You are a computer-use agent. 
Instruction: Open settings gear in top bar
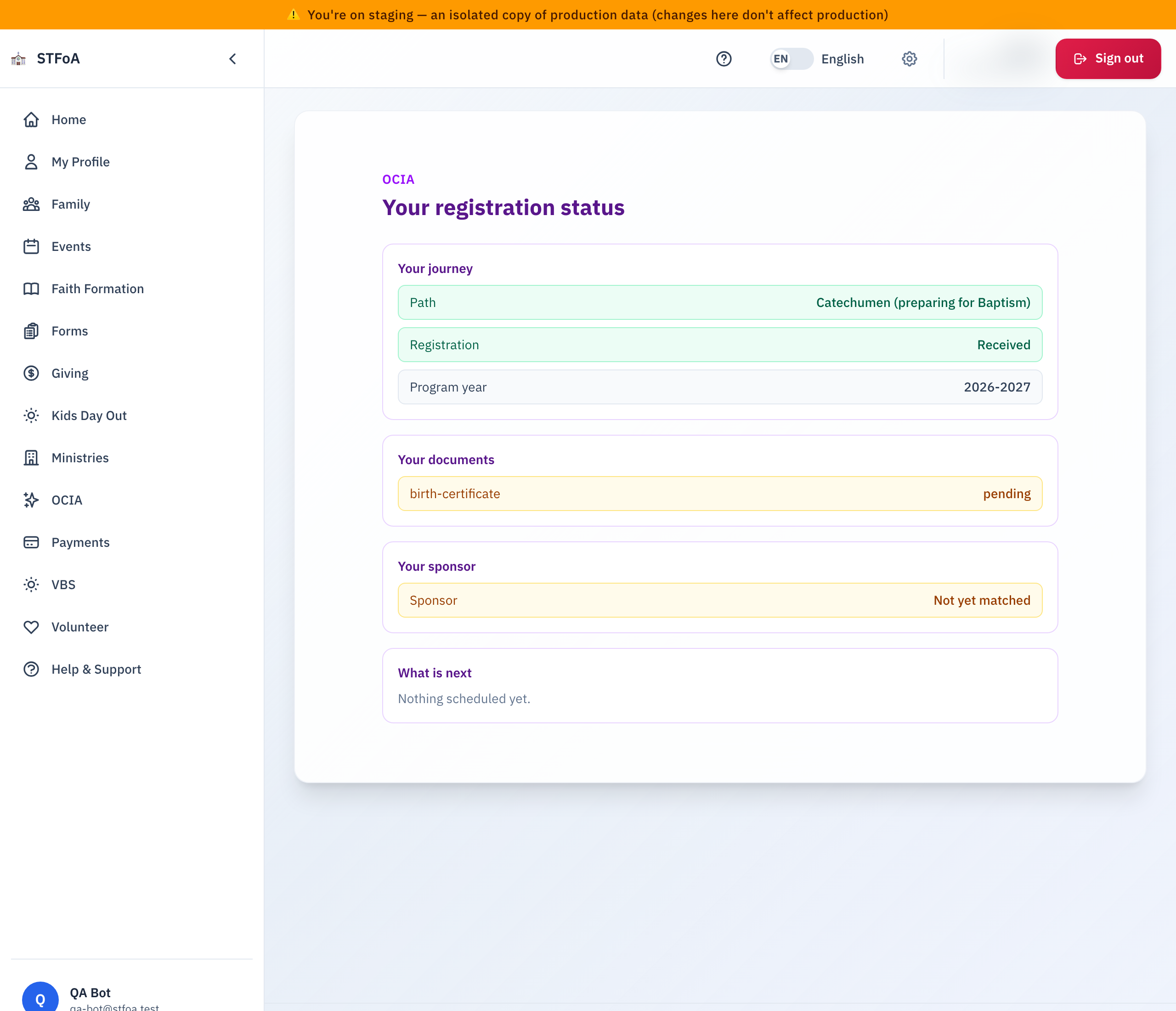(x=909, y=59)
